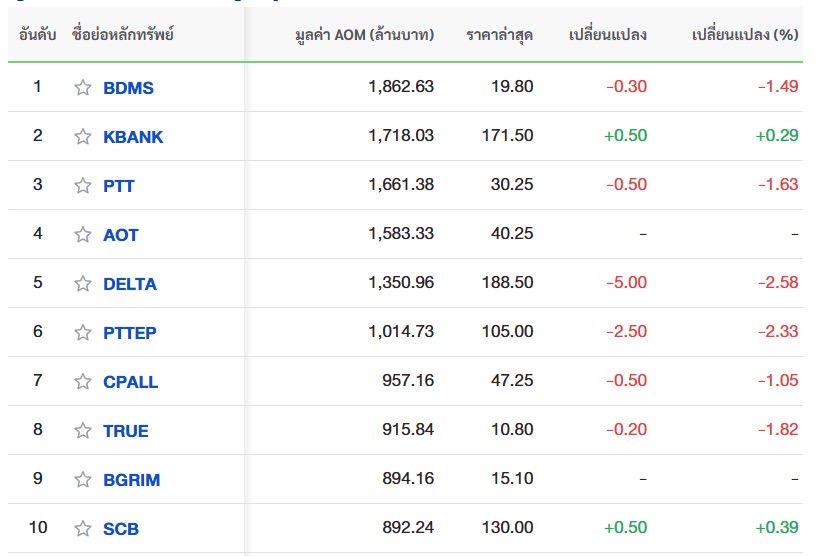
Task: Click the ชื่อย่อหลักทรัพย์ column header
Action: 123,35
